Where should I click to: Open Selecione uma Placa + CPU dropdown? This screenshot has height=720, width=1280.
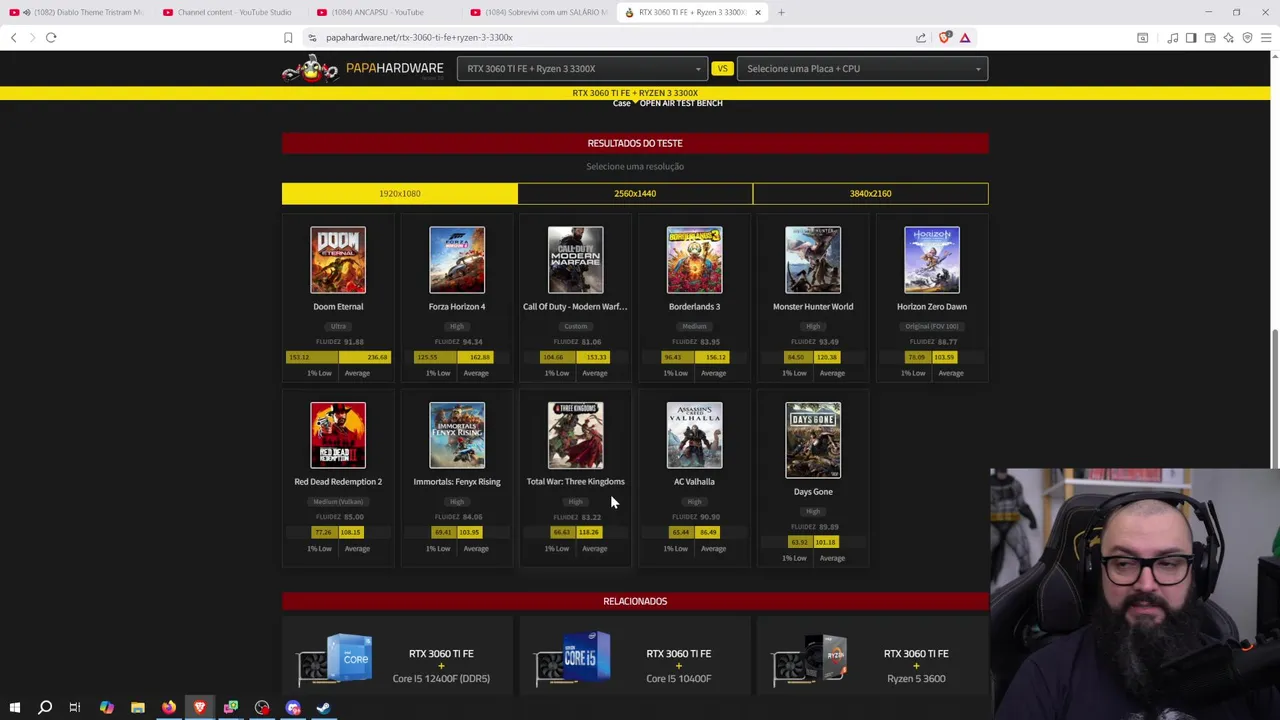(x=862, y=68)
